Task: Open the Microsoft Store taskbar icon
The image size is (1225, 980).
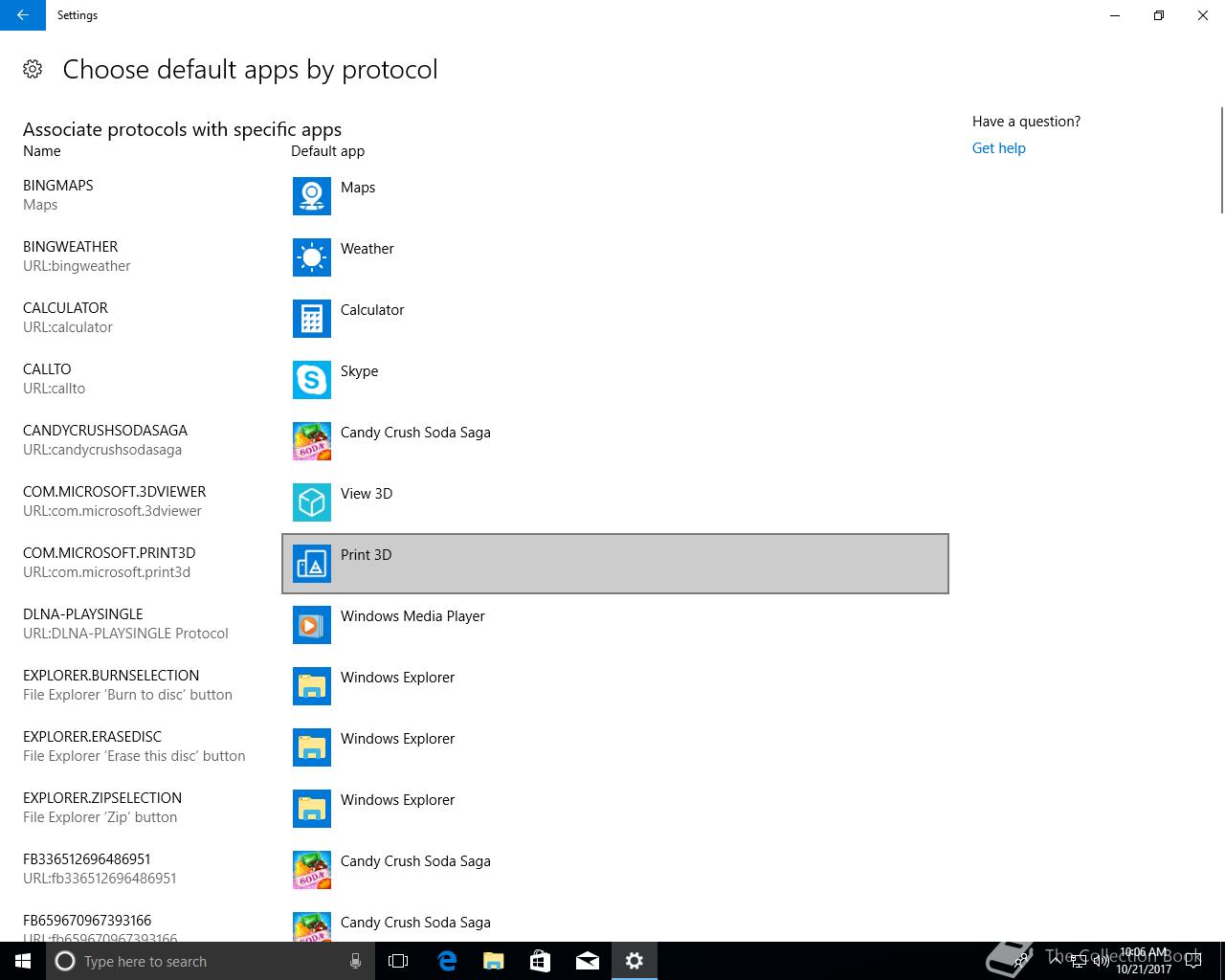Action: point(541,961)
